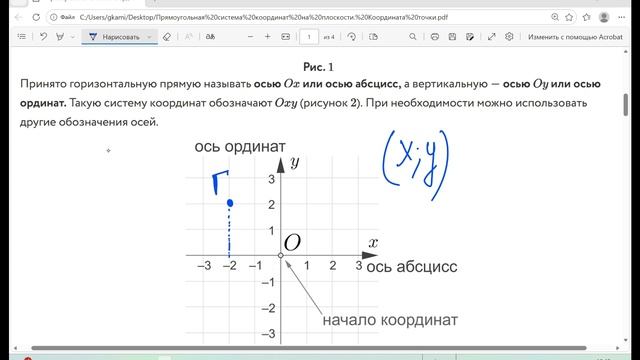Image resolution: width=640 pixels, height=360 pixels.
Task: Click the horizontal scrollbar left arrow
Action: (16, 348)
